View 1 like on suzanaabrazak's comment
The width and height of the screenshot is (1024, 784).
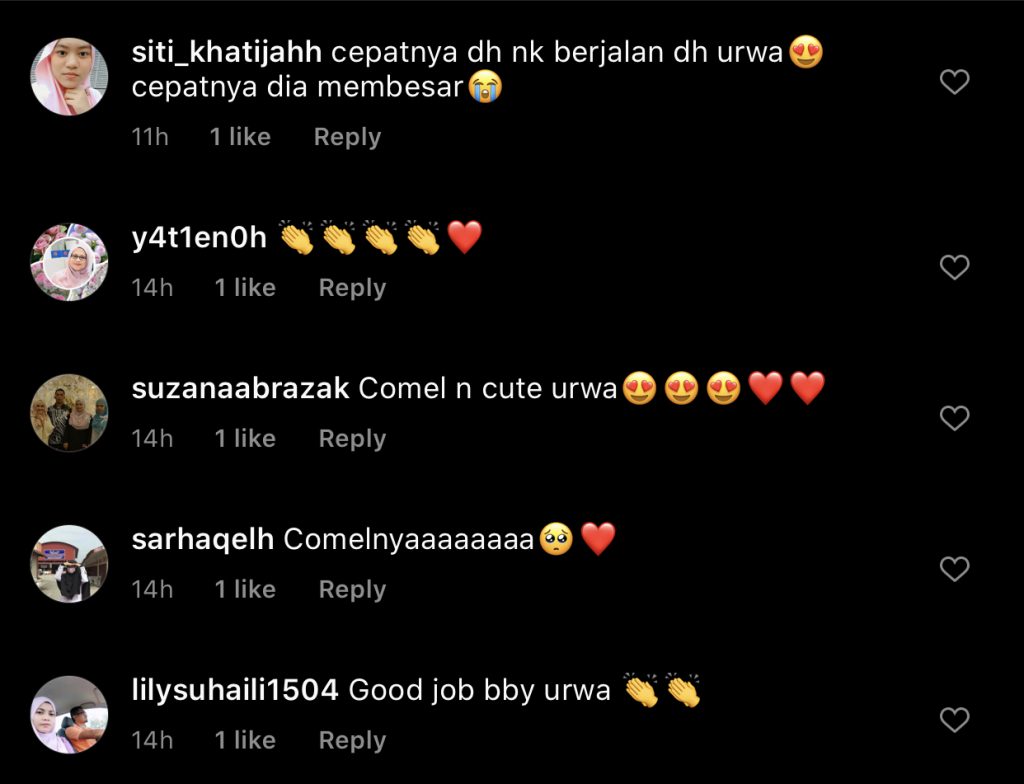coord(246,439)
